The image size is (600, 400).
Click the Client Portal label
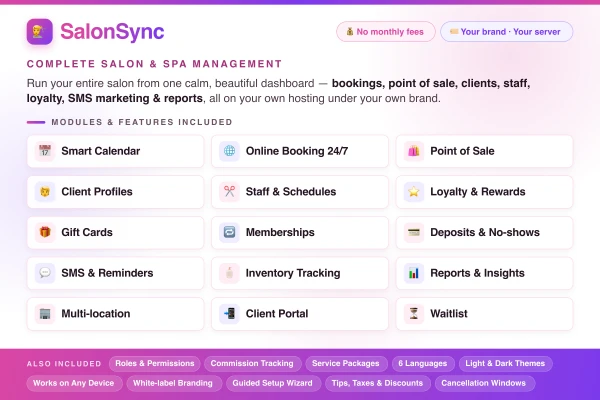coord(277,313)
